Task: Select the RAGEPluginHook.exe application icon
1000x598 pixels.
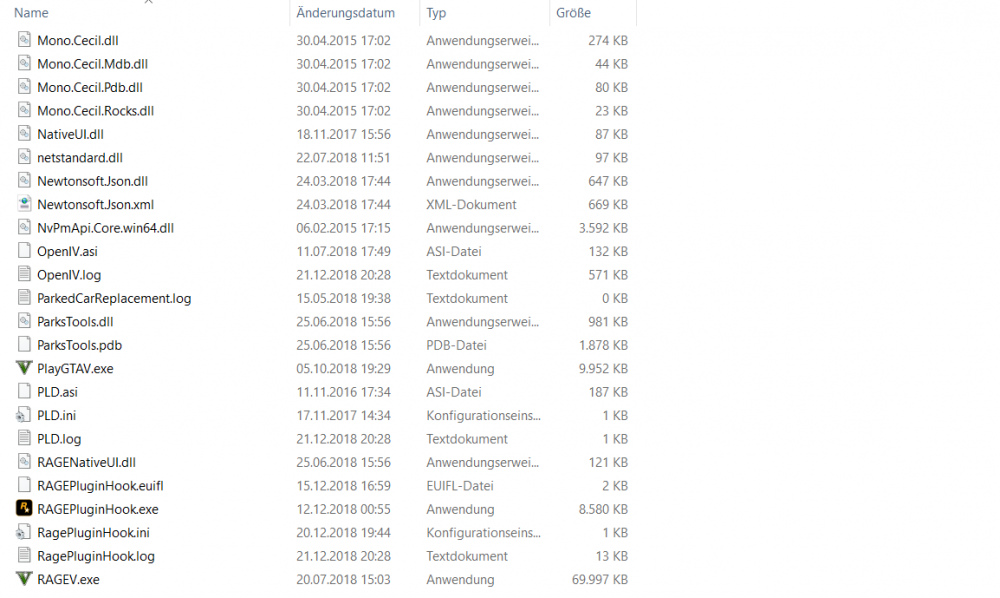Action: [24, 509]
